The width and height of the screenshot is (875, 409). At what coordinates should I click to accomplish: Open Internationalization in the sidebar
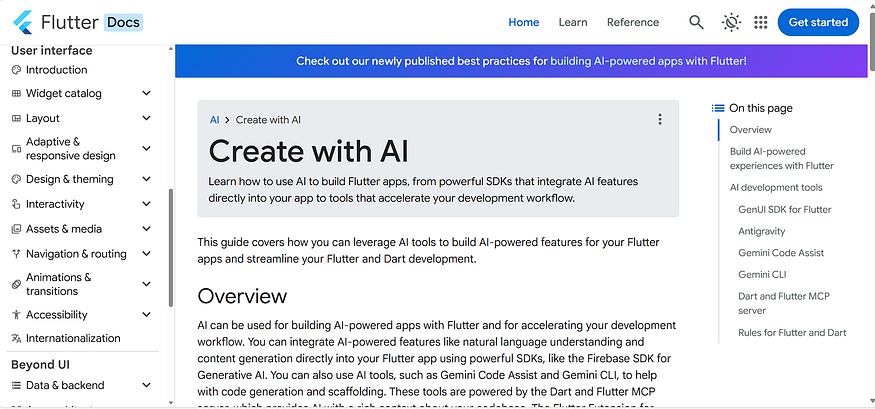tap(73, 339)
